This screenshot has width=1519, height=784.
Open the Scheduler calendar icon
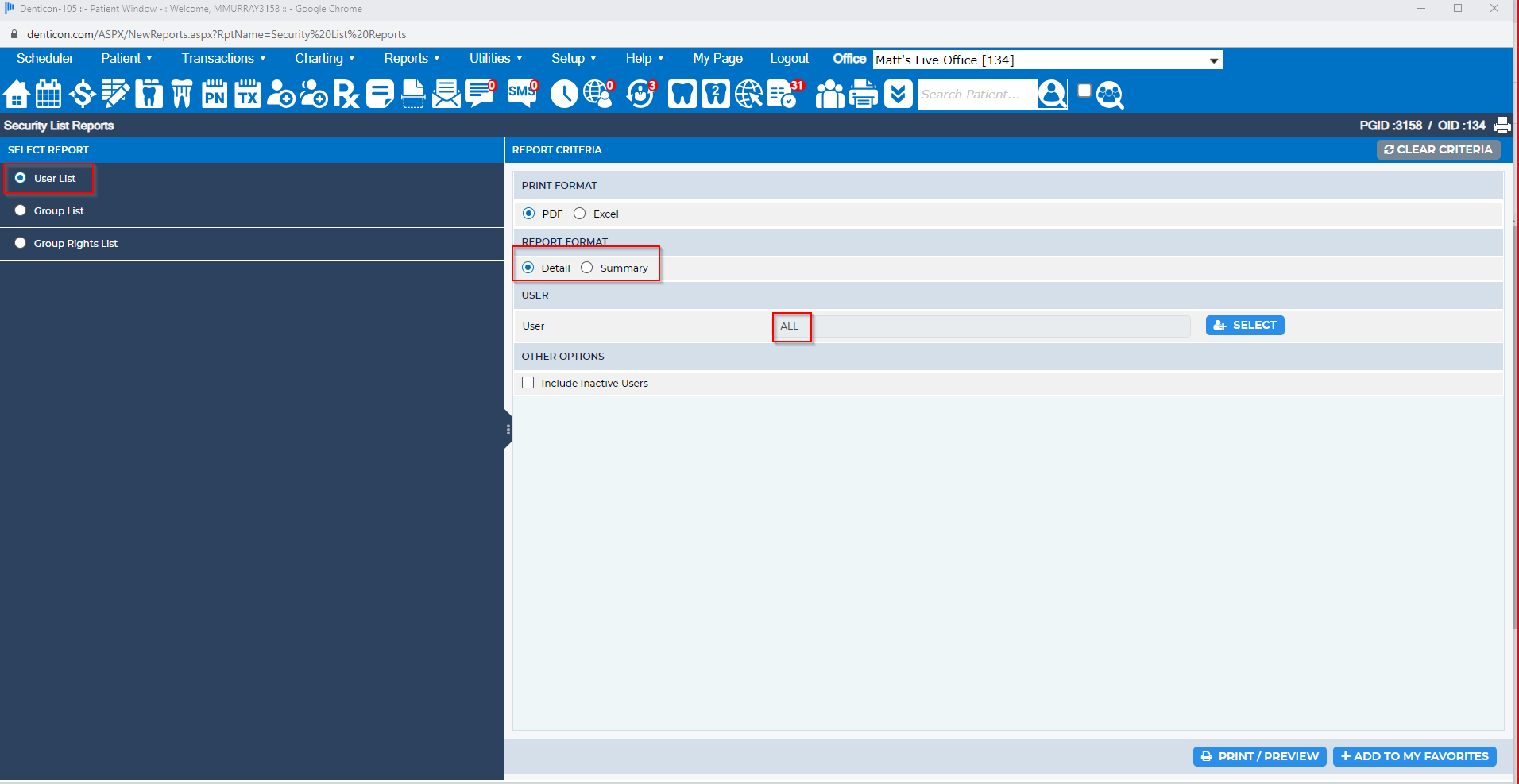[48, 94]
